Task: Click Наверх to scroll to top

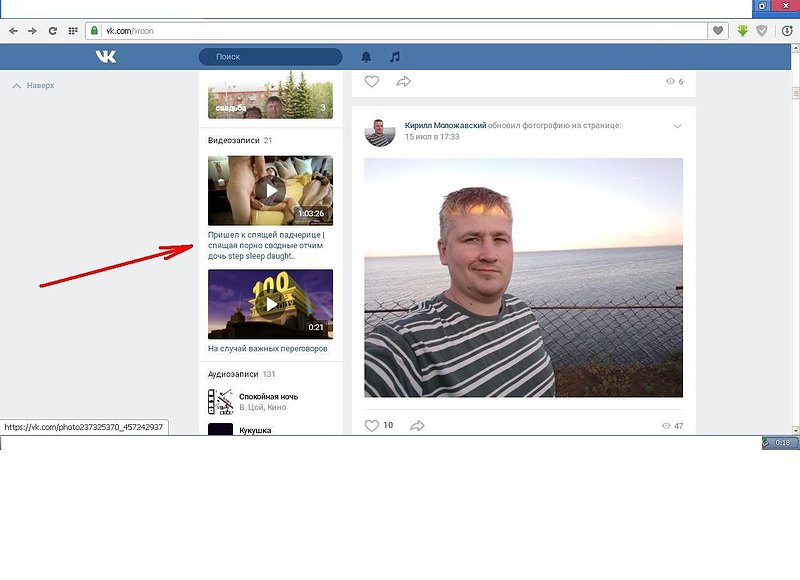Action: pos(34,86)
